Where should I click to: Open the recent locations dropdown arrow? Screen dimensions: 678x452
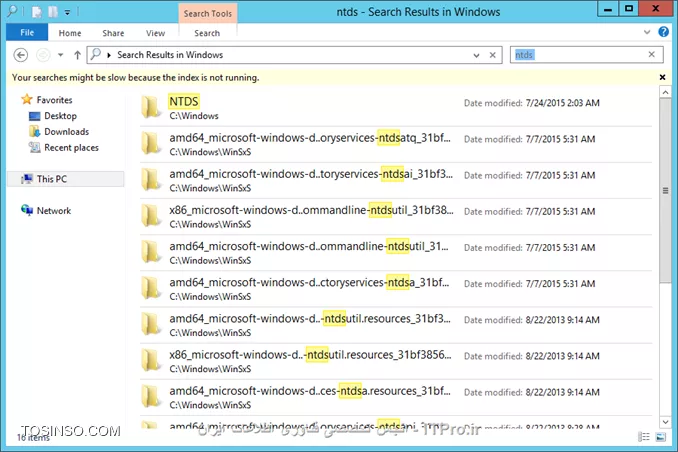[x=61, y=55]
